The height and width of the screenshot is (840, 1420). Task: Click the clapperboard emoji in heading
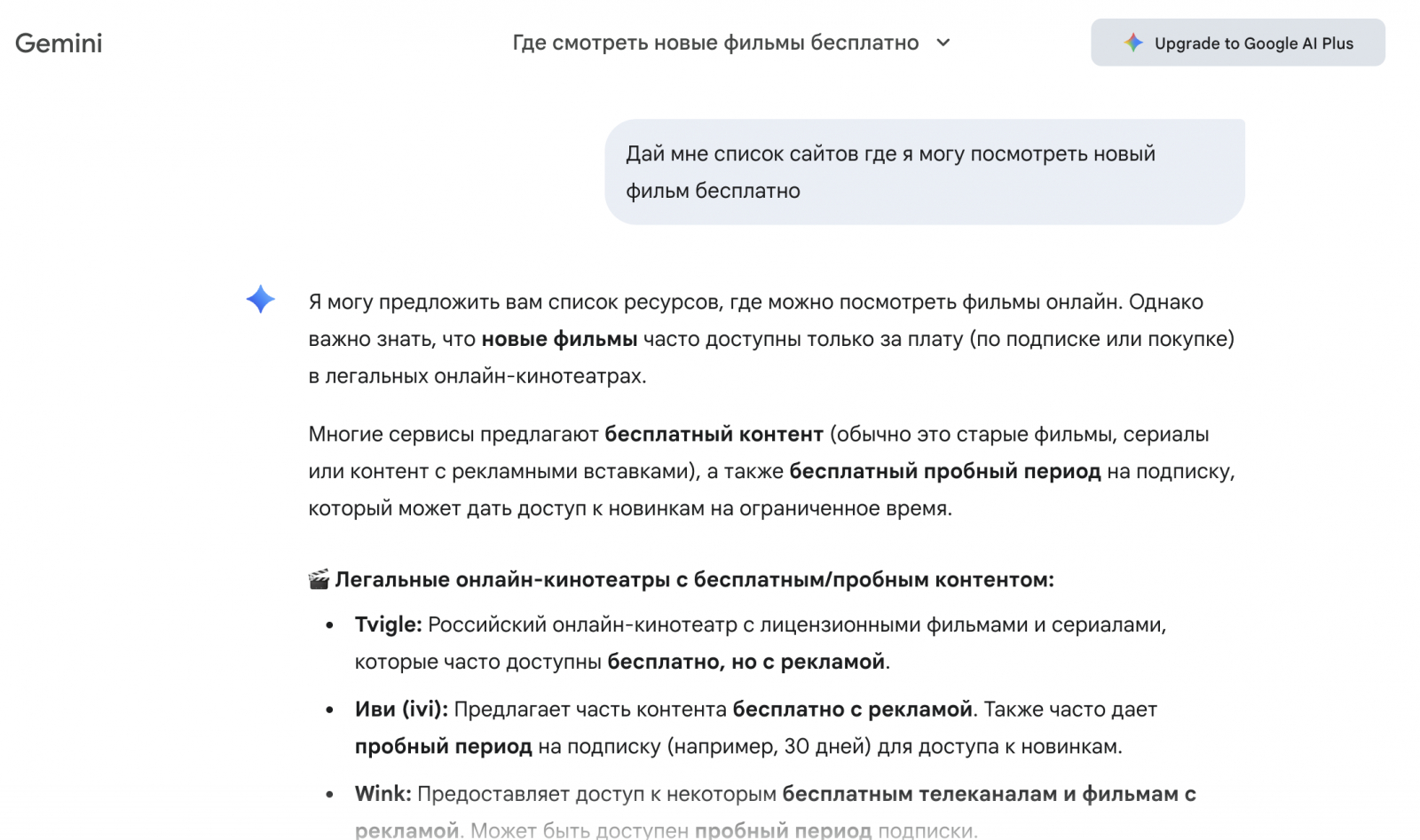(x=319, y=580)
